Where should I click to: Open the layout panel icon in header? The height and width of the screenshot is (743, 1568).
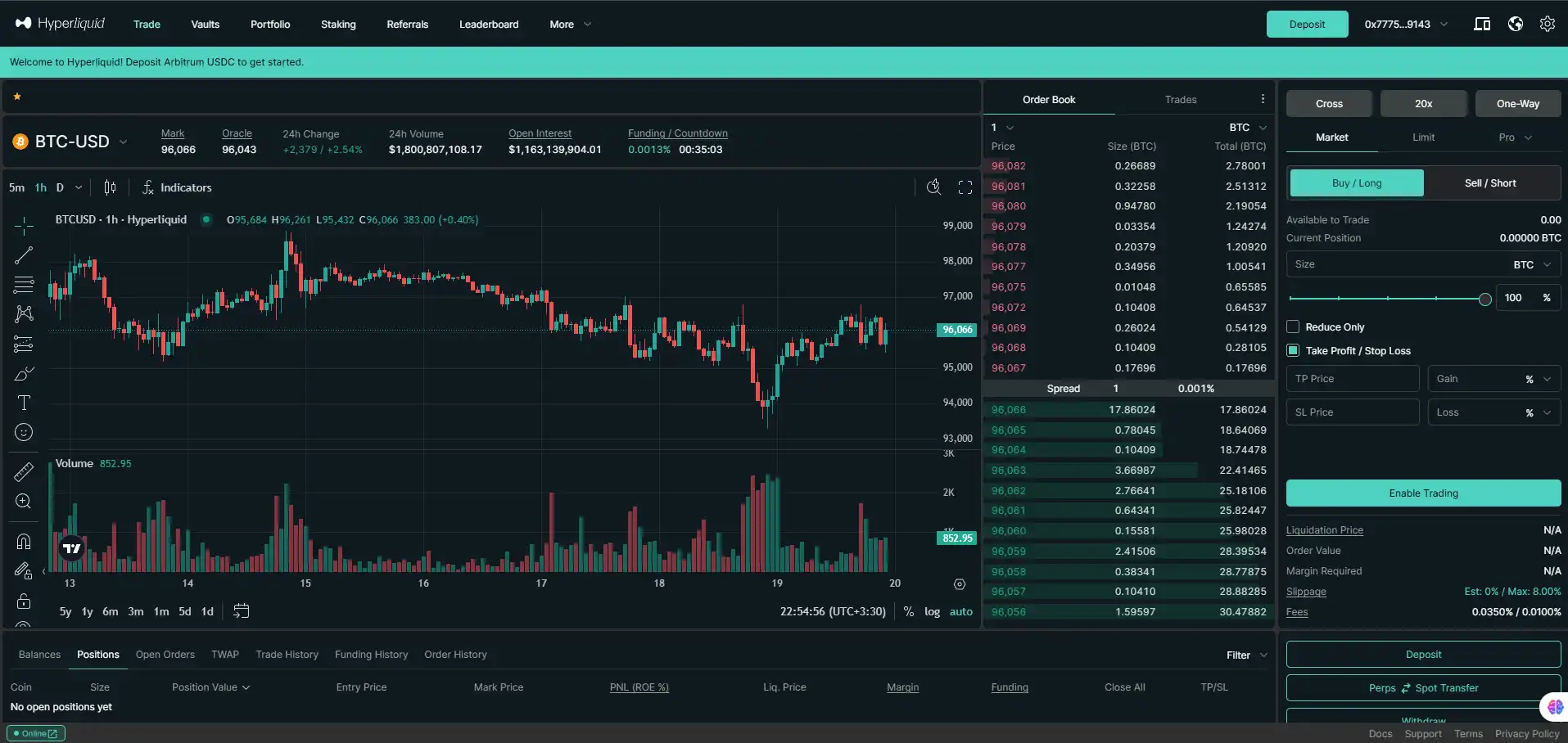(1482, 24)
